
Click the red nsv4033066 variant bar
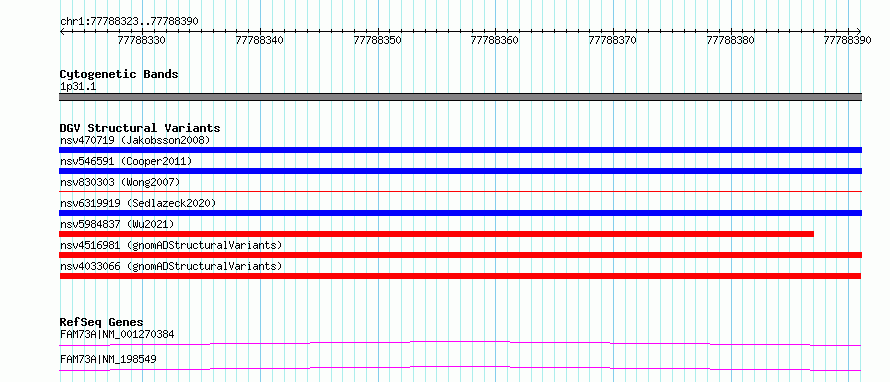(x=460, y=276)
